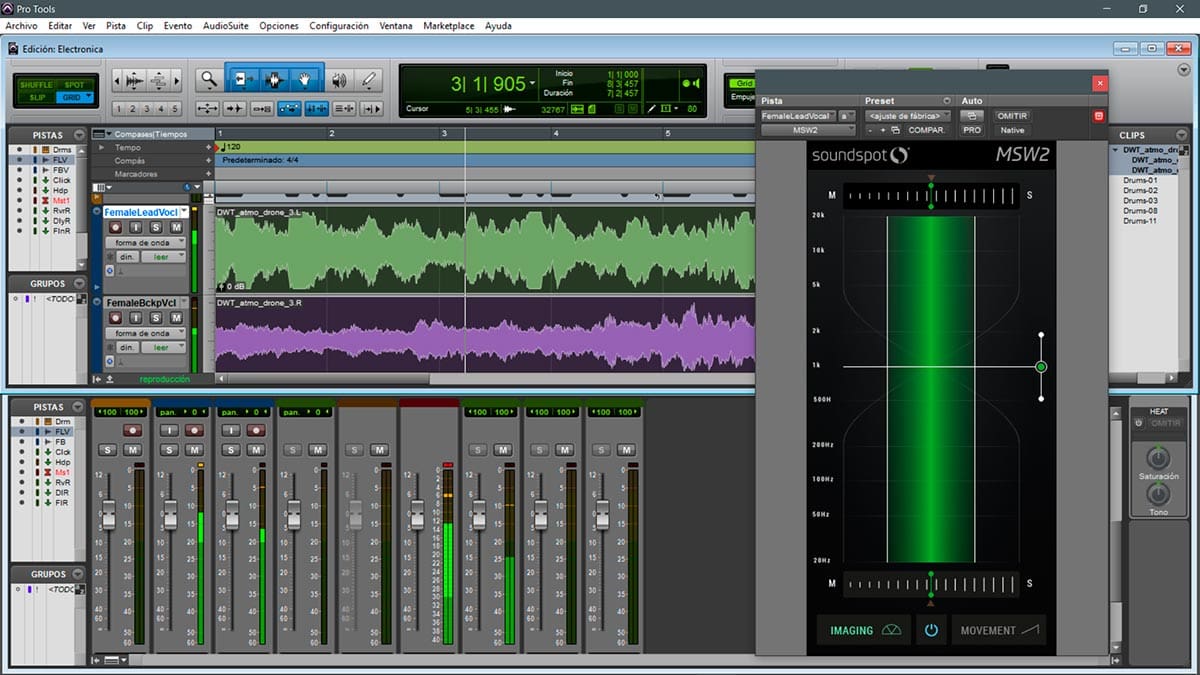Solo the FemaleBckpVcl track in edit window
Image resolution: width=1200 pixels, height=675 pixels.
[156, 318]
